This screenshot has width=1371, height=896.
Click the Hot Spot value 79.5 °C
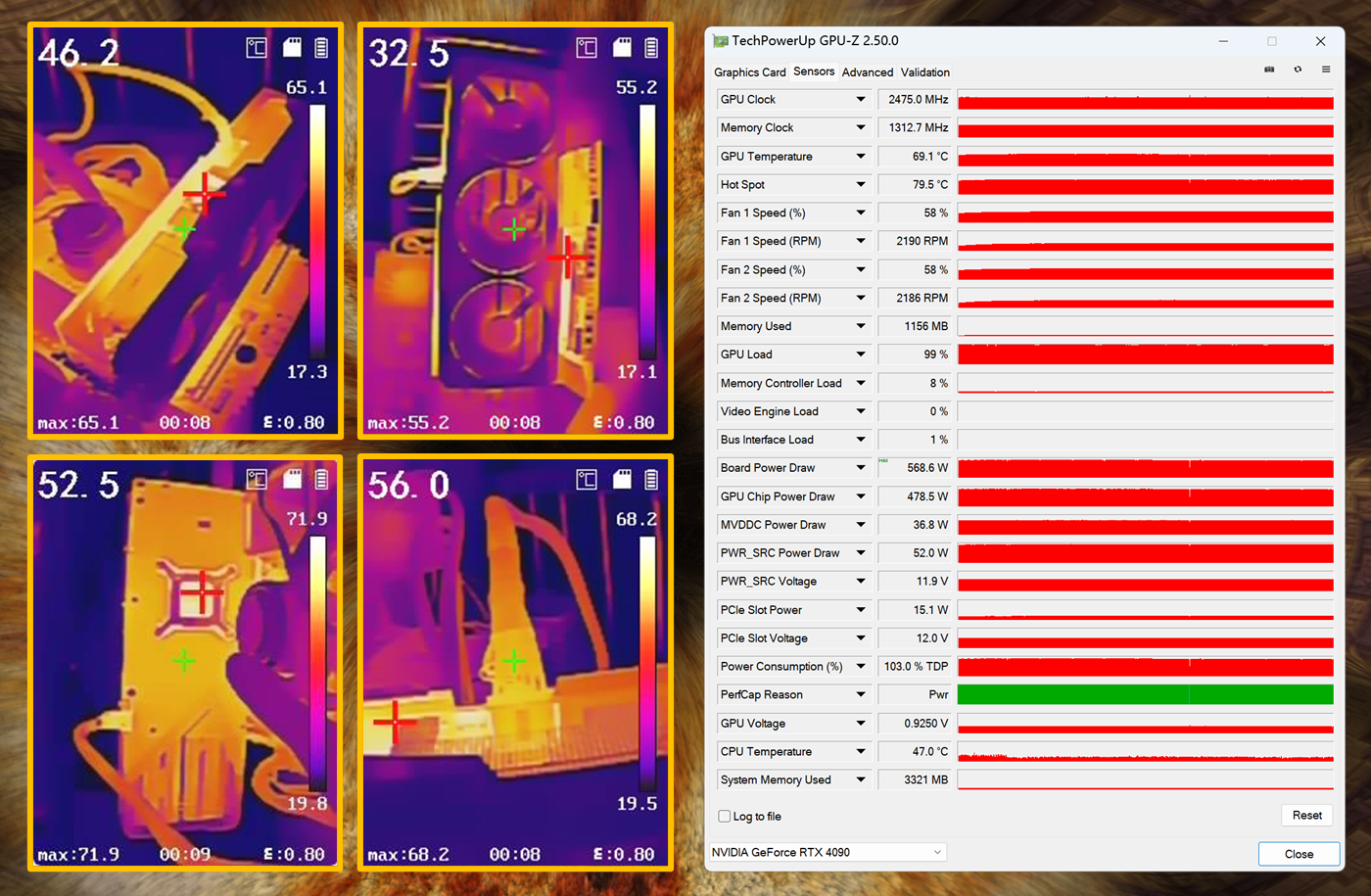click(915, 185)
